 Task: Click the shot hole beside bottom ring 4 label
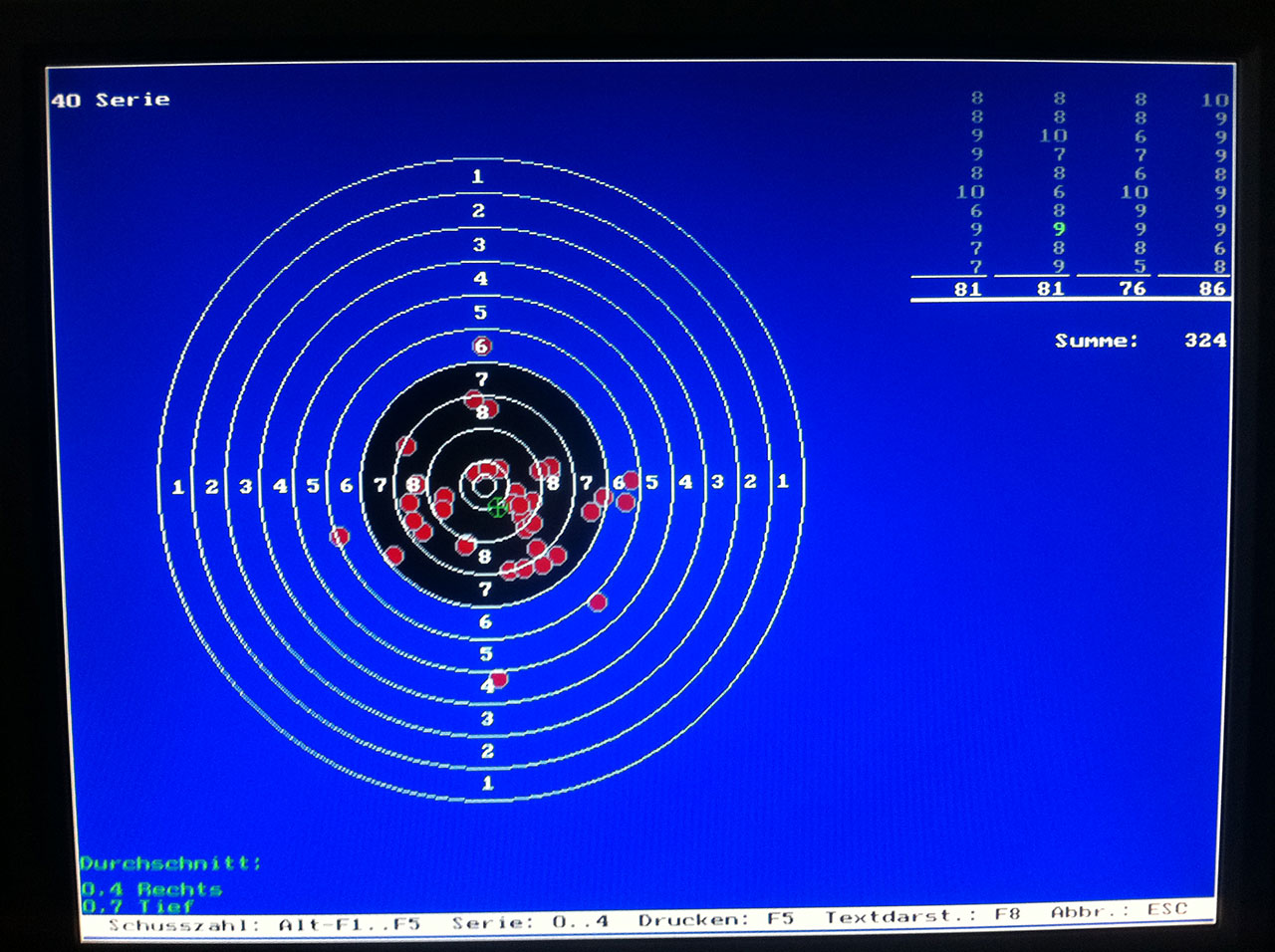(x=499, y=679)
